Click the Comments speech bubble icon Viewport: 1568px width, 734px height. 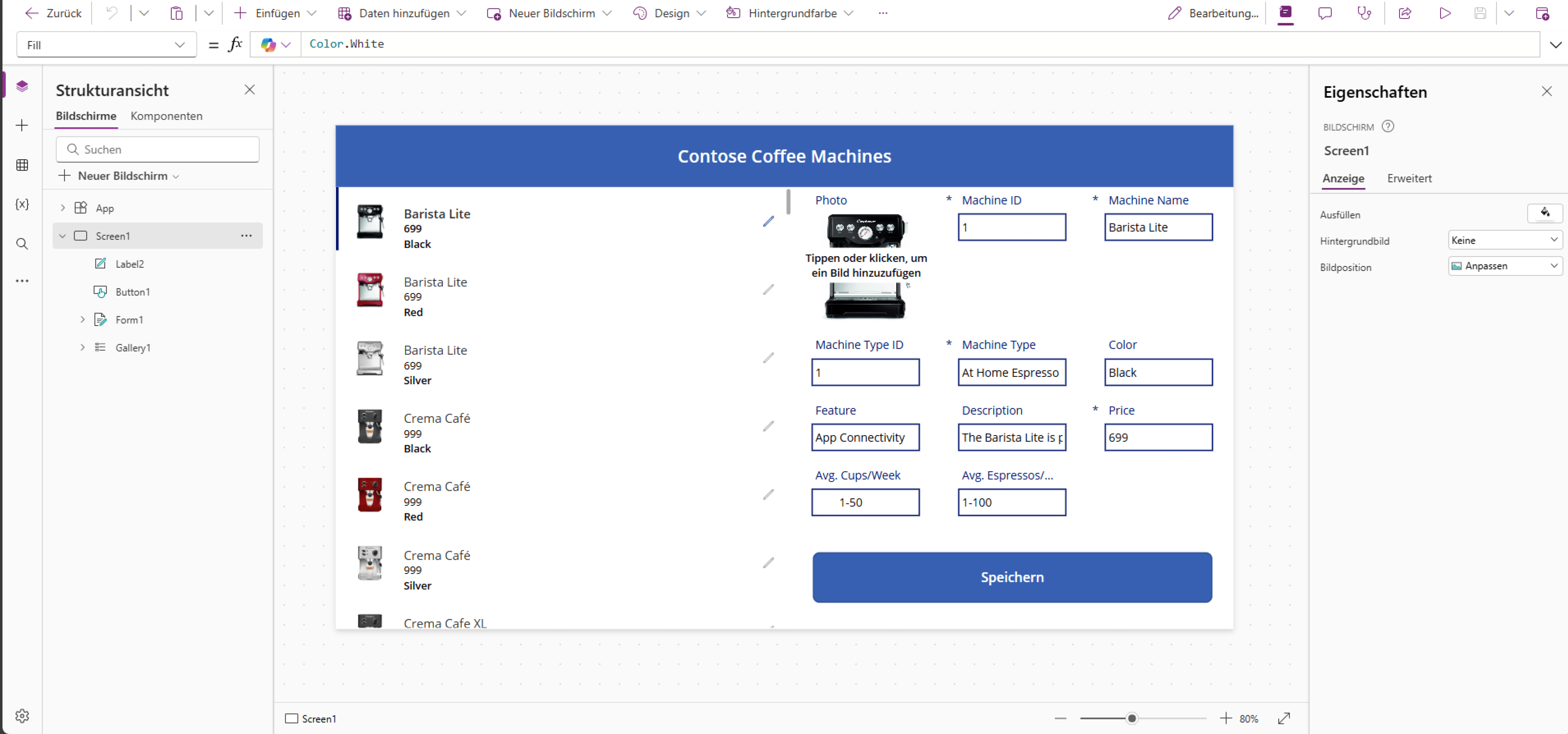pos(1325,13)
